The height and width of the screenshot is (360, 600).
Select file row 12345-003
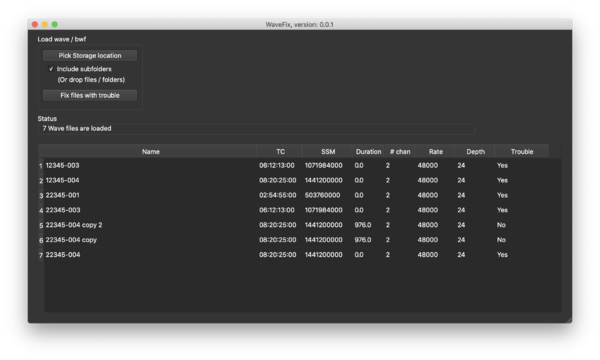[x=302, y=166]
